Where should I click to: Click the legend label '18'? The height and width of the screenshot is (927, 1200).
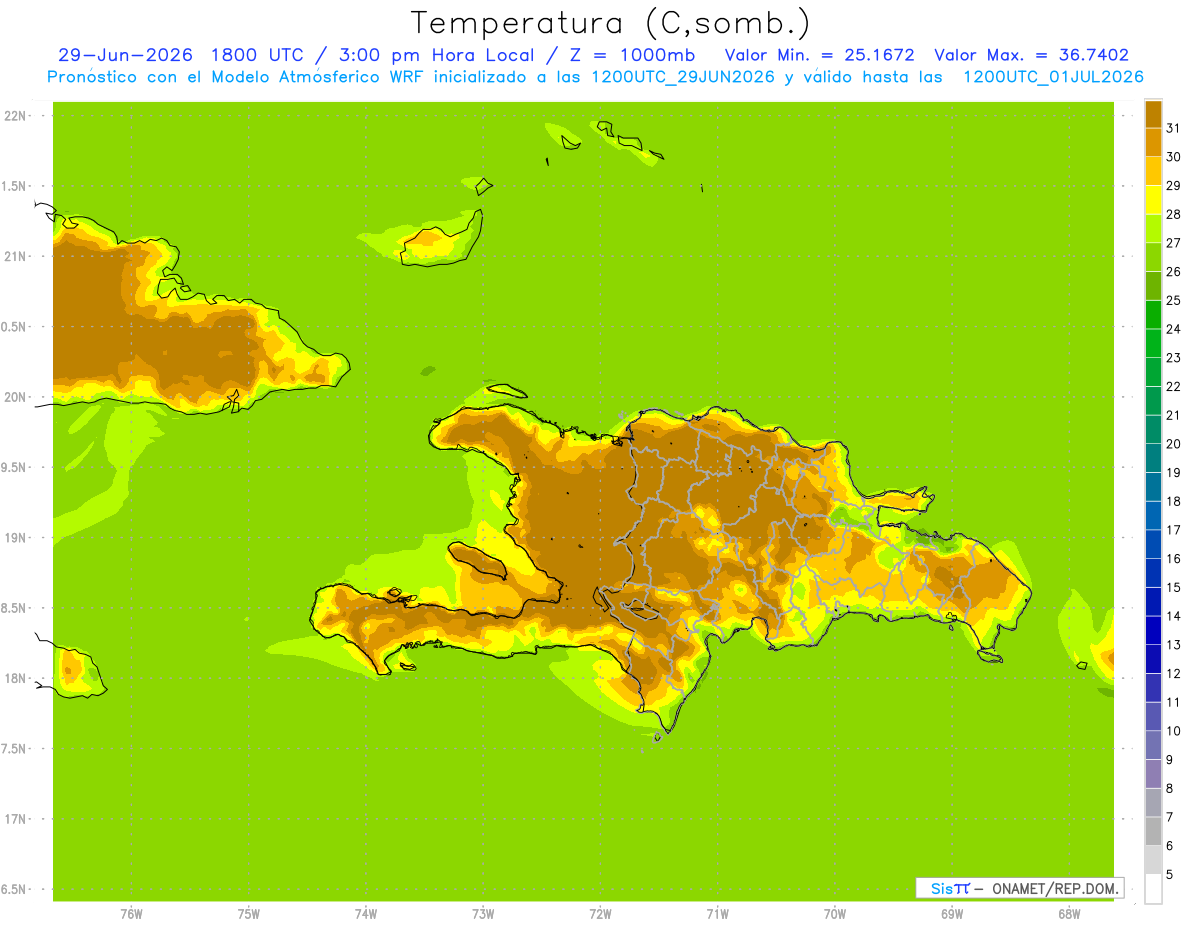coord(1173,501)
